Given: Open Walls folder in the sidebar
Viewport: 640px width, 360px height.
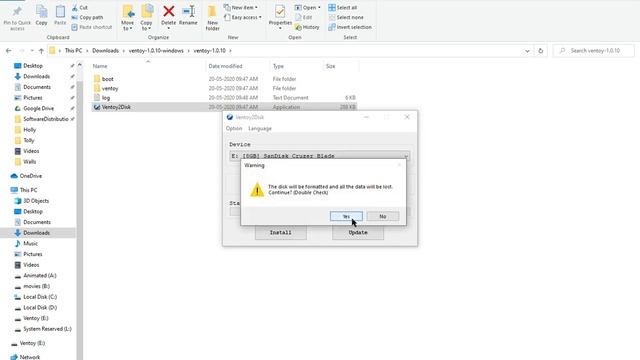Looking at the screenshot, I should pyautogui.click(x=29, y=162).
